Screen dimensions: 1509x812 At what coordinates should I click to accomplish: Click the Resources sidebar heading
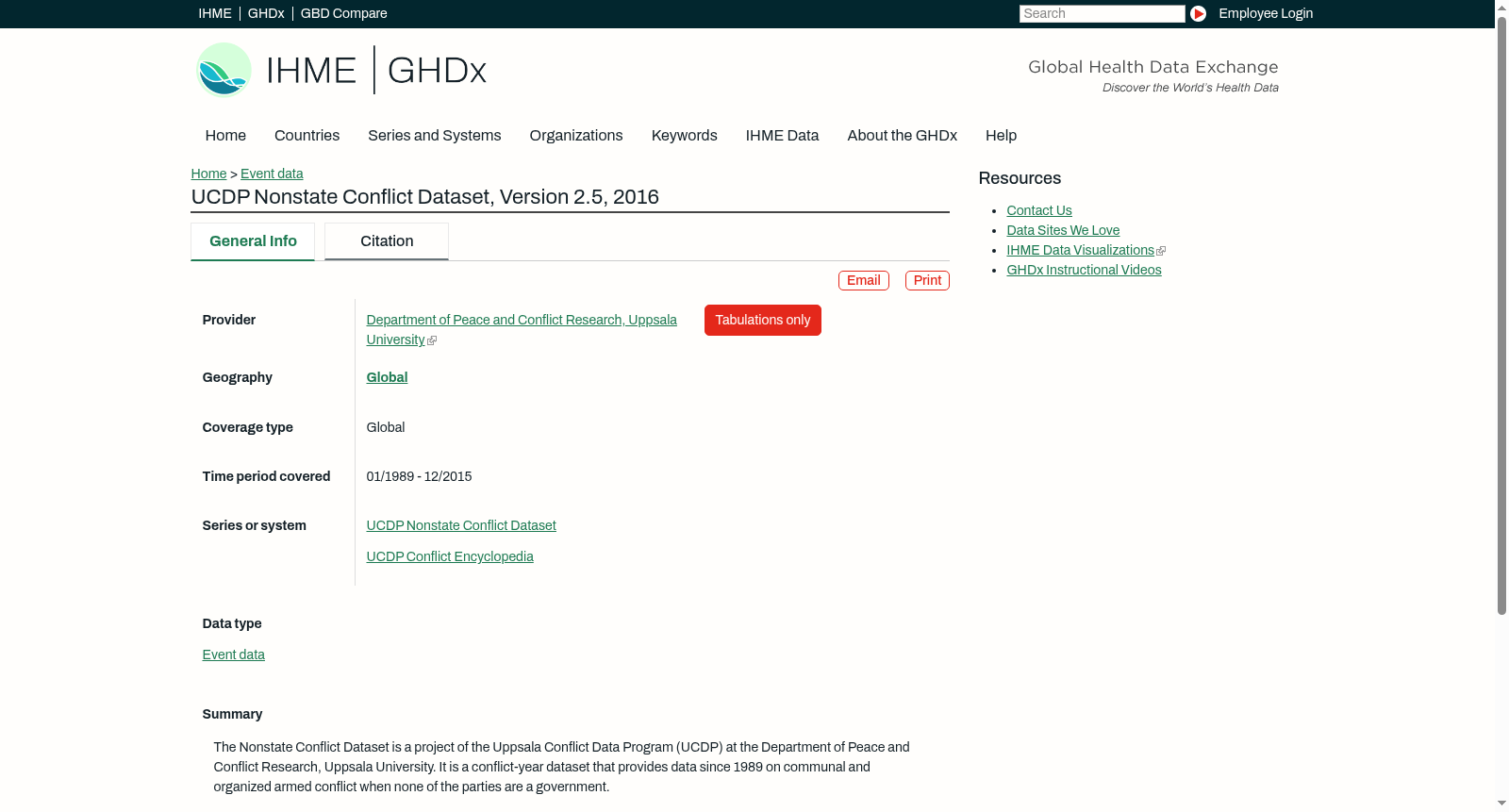coord(1020,178)
